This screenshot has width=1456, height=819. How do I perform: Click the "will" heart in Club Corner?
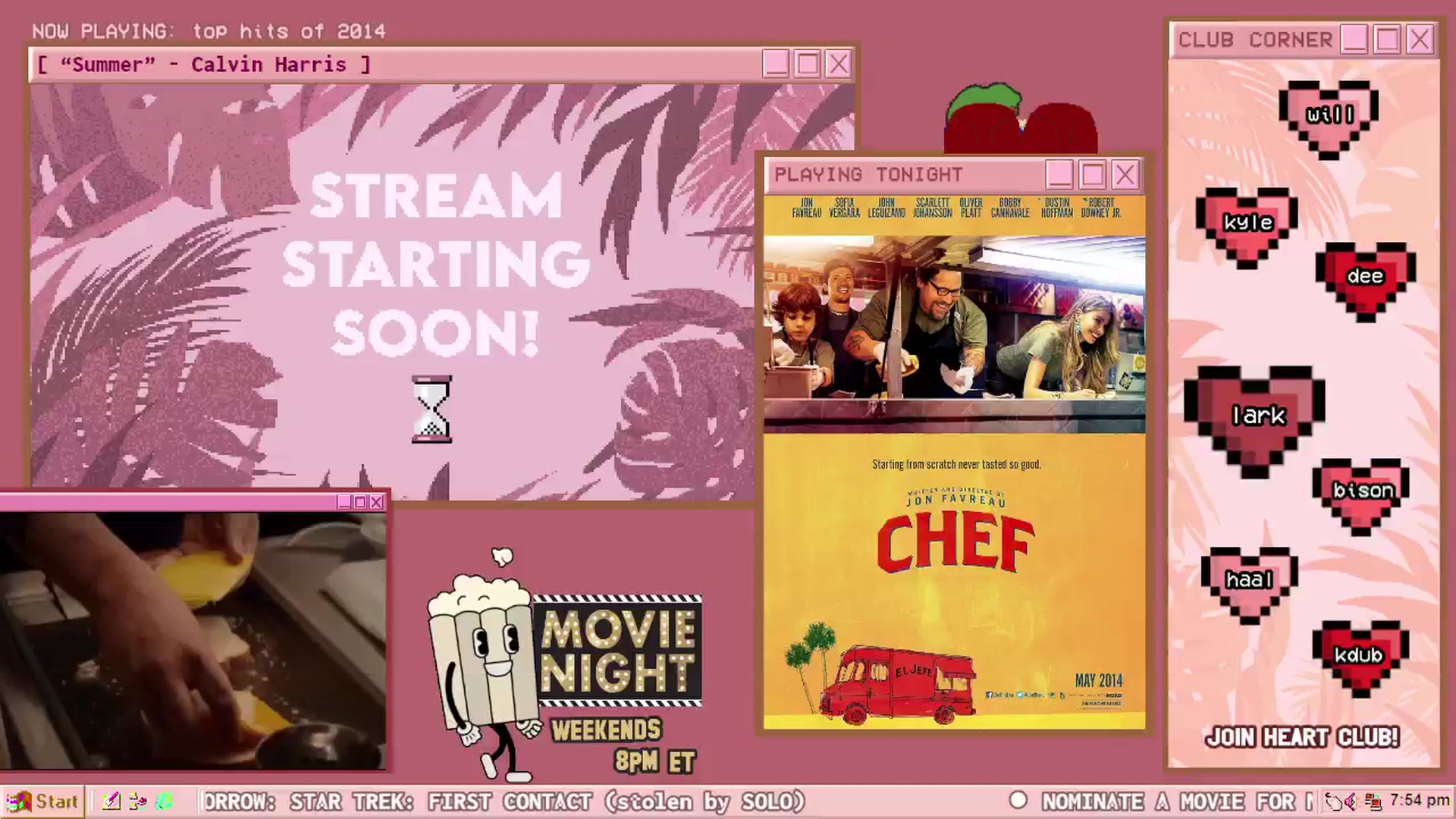coord(1329,119)
